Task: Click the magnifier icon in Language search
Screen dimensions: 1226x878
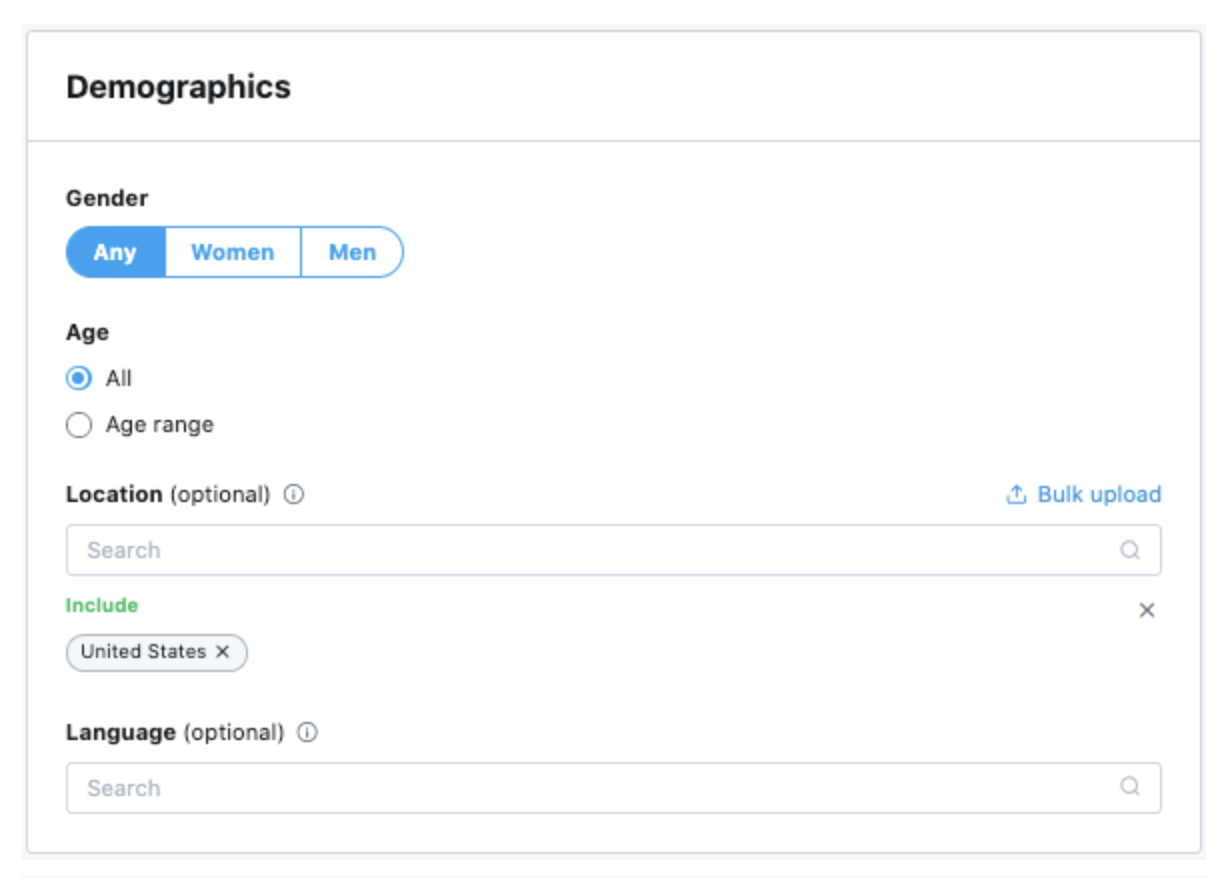Action: [x=1130, y=787]
